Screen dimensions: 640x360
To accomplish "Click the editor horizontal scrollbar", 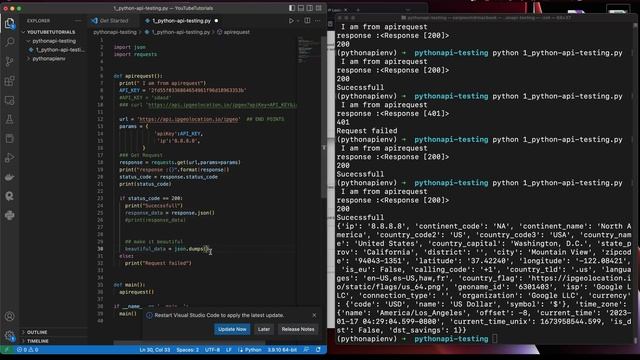I will tap(189, 342).
